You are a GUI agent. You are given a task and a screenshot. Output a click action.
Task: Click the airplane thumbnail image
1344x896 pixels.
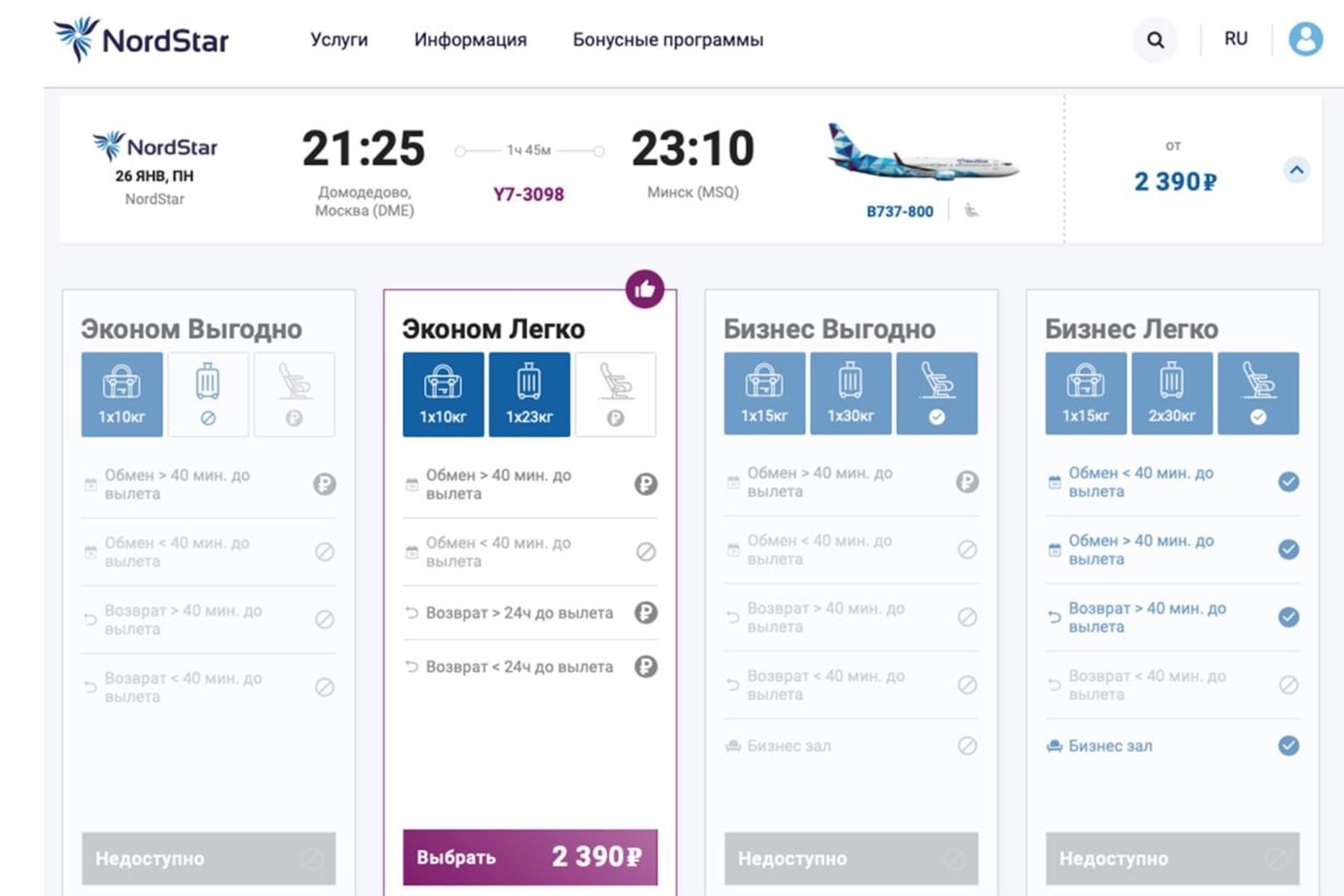click(x=923, y=153)
